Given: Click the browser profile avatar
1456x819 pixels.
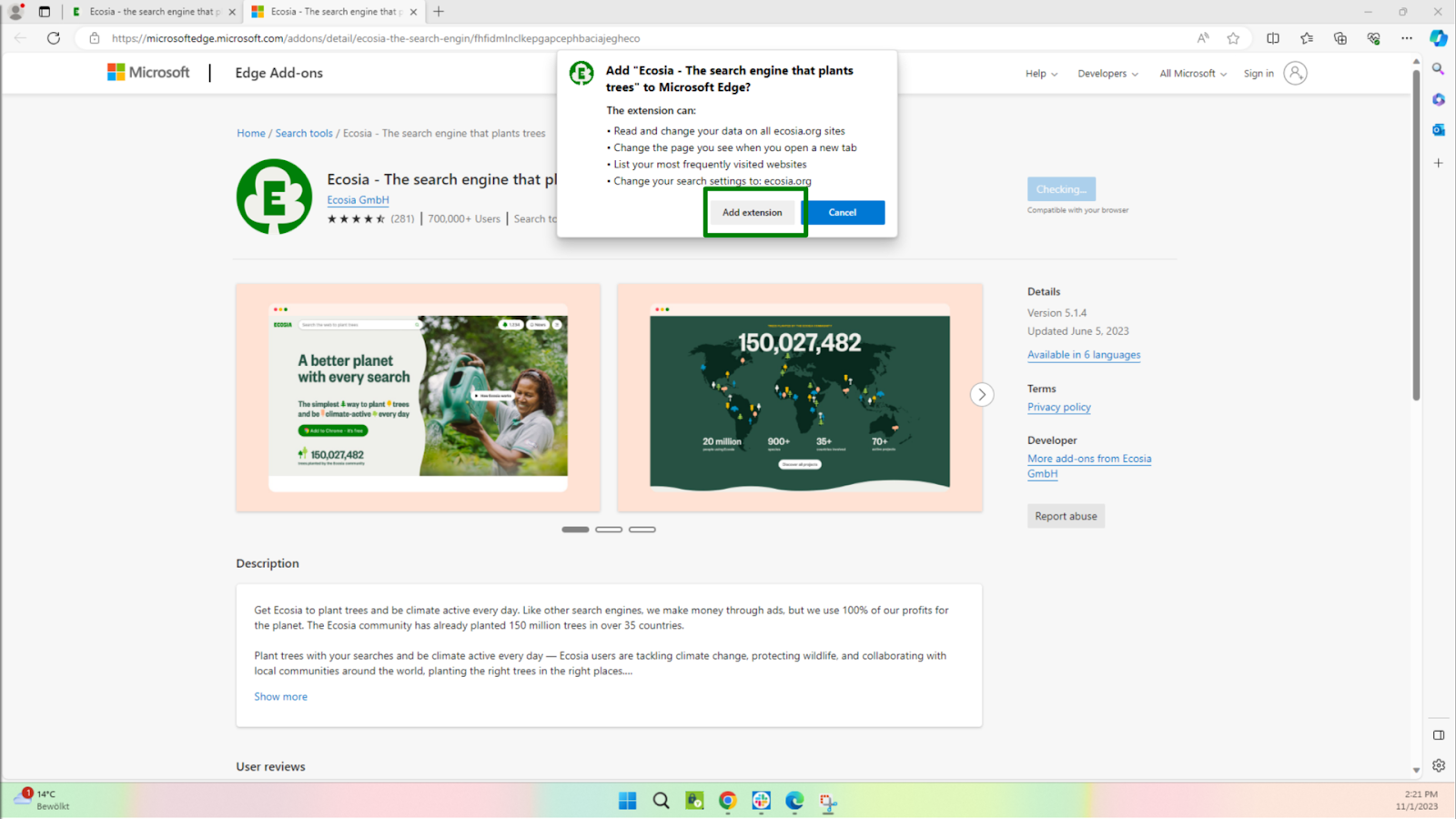Looking at the screenshot, I should pyautogui.click(x=15, y=12).
